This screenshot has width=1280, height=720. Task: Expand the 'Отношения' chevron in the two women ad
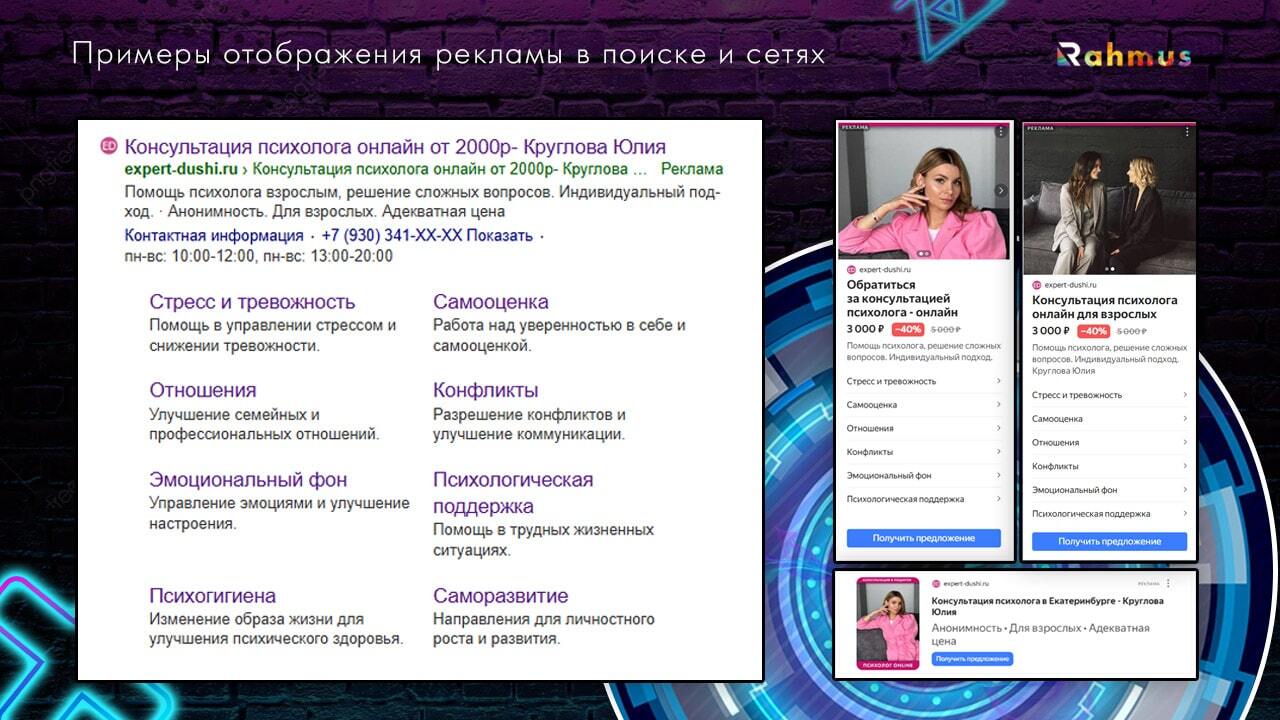coord(1185,442)
